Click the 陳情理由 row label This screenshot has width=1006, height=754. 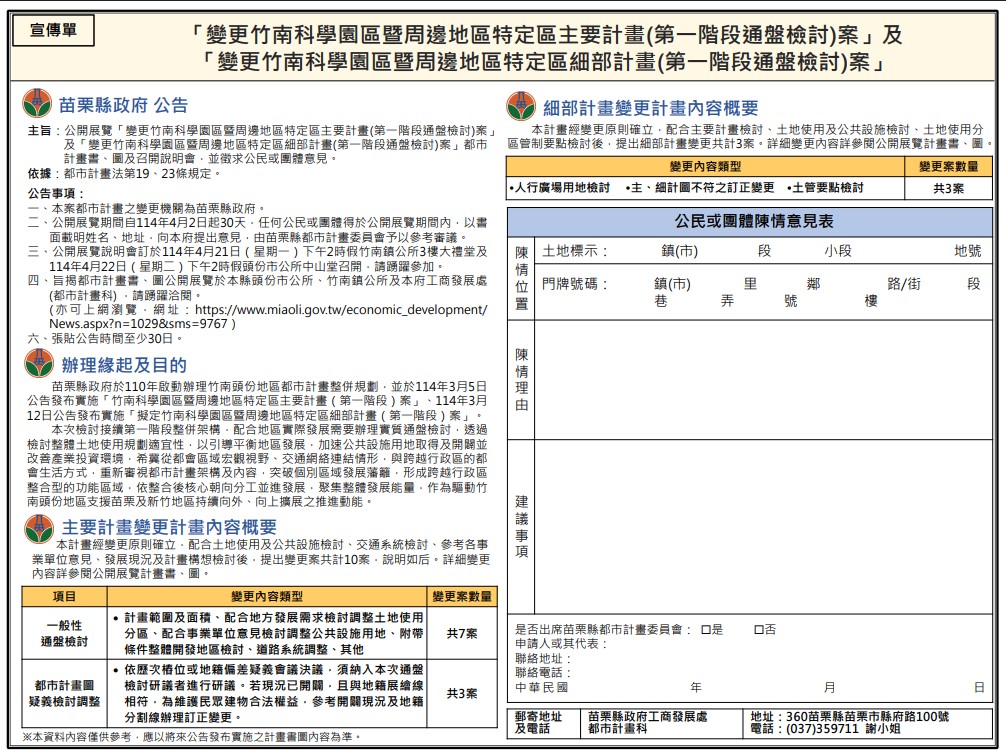522,380
